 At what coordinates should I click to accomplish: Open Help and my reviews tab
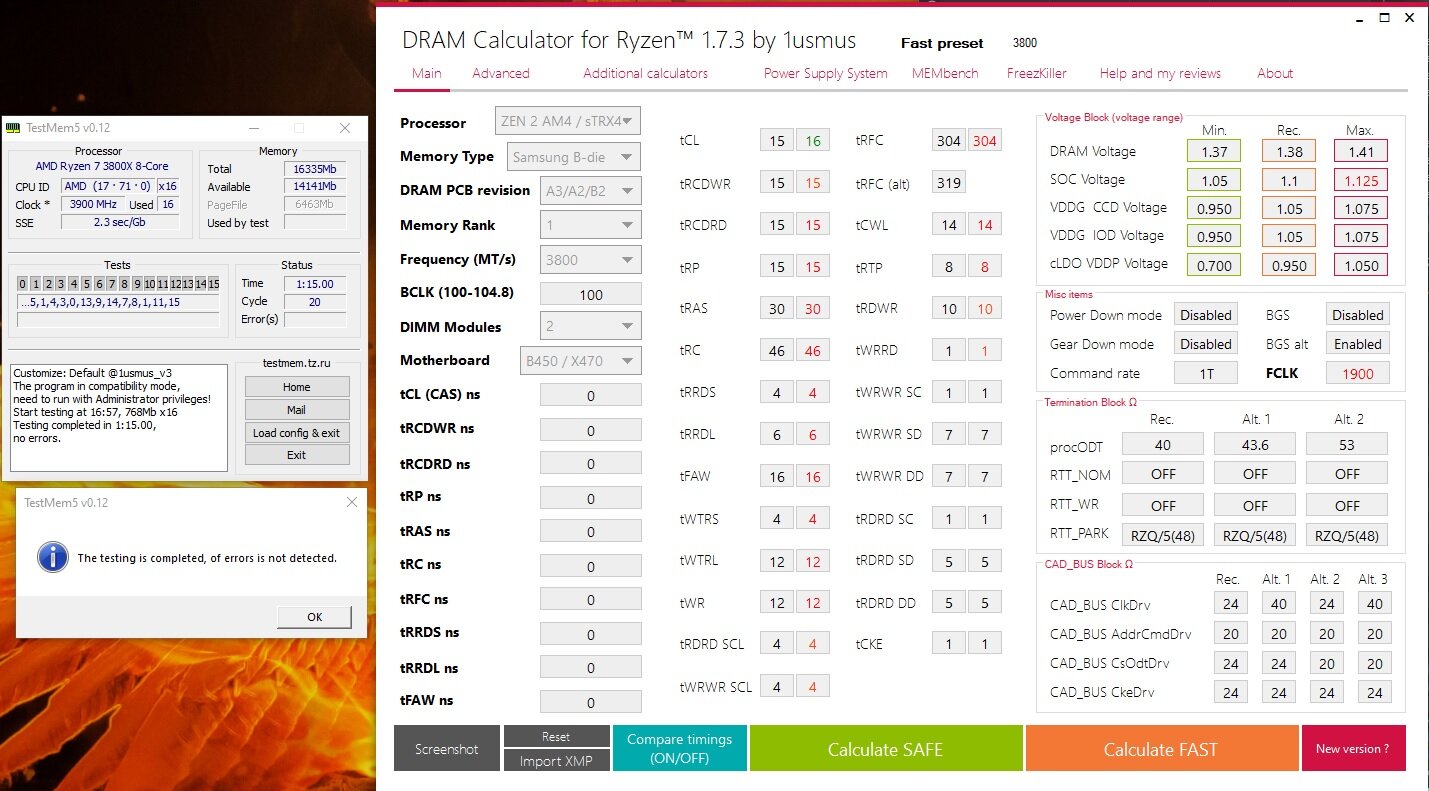coord(1160,73)
